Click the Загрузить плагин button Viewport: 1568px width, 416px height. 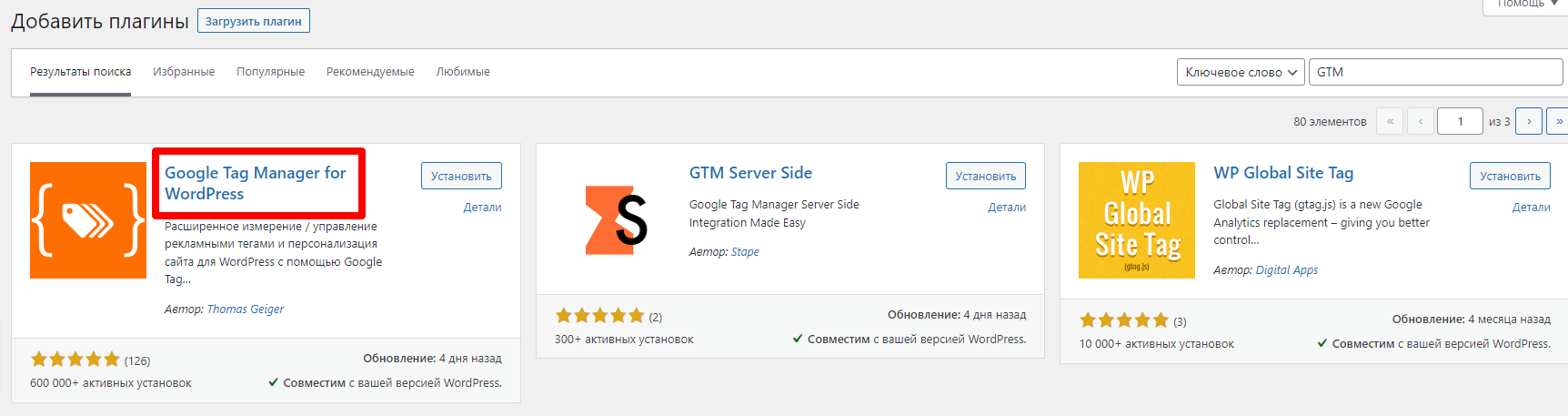pos(253,21)
